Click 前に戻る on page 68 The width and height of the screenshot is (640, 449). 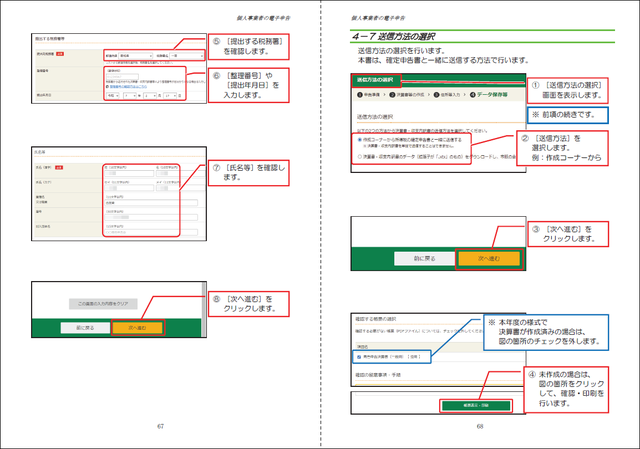pyautogui.click(x=424, y=258)
